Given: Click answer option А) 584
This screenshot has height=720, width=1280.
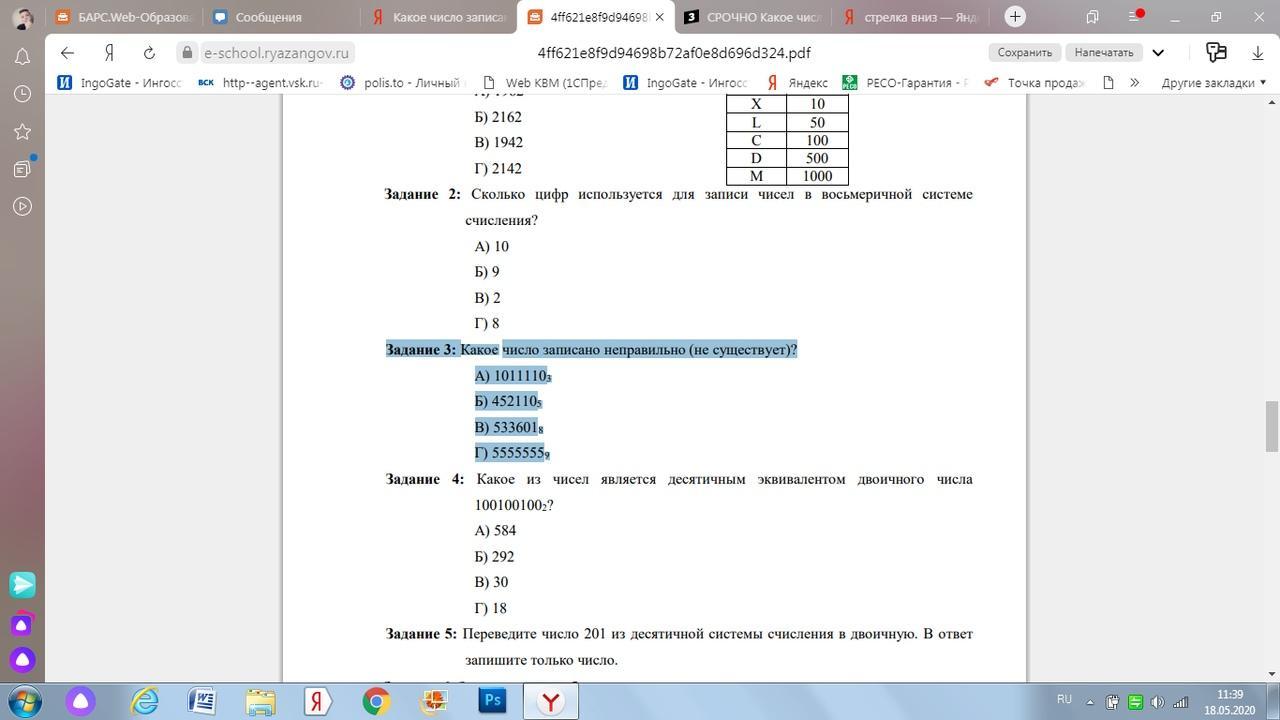Looking at the screenshot, I should tap(495, 531).
